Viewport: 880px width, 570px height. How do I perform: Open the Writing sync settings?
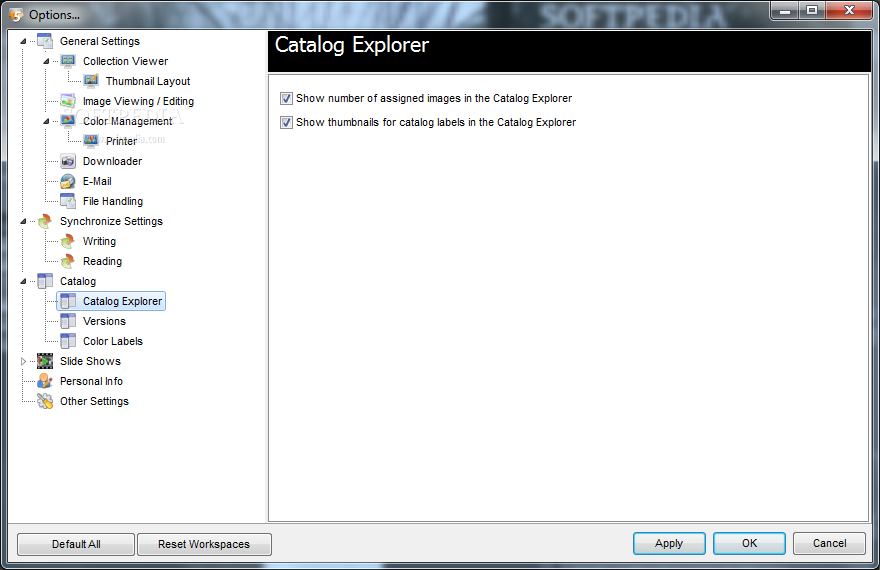pos(99,241)
